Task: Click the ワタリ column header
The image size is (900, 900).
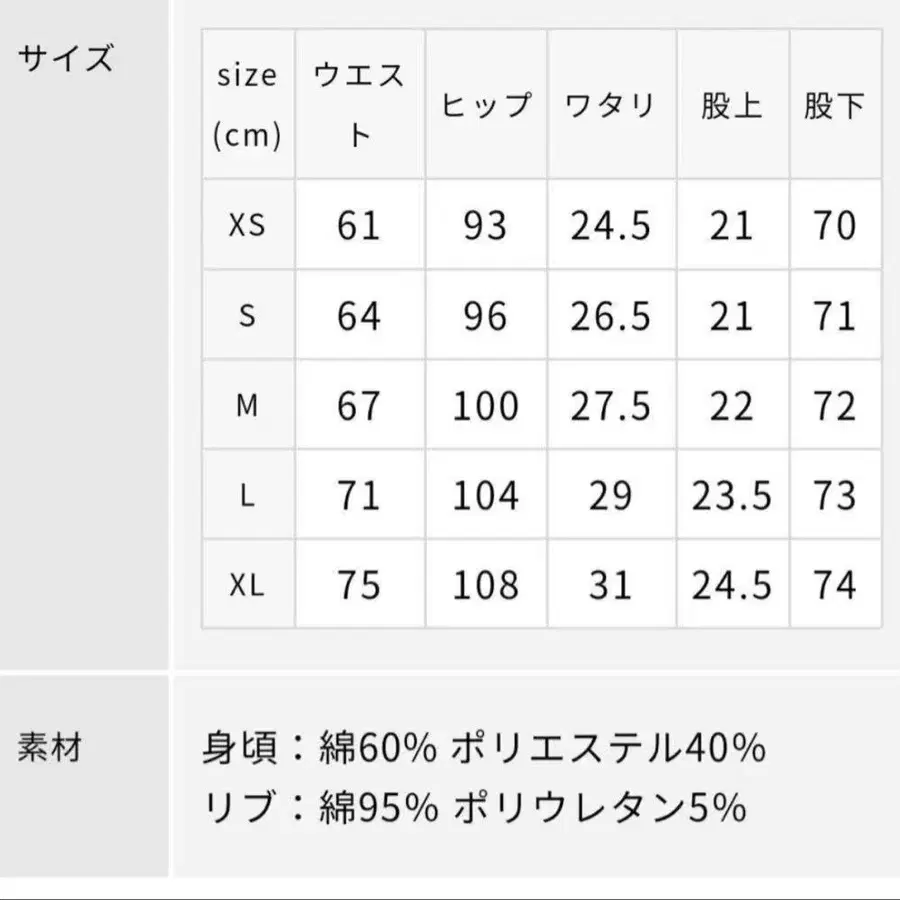Action: pyautogui.click(x=611, y=104)
